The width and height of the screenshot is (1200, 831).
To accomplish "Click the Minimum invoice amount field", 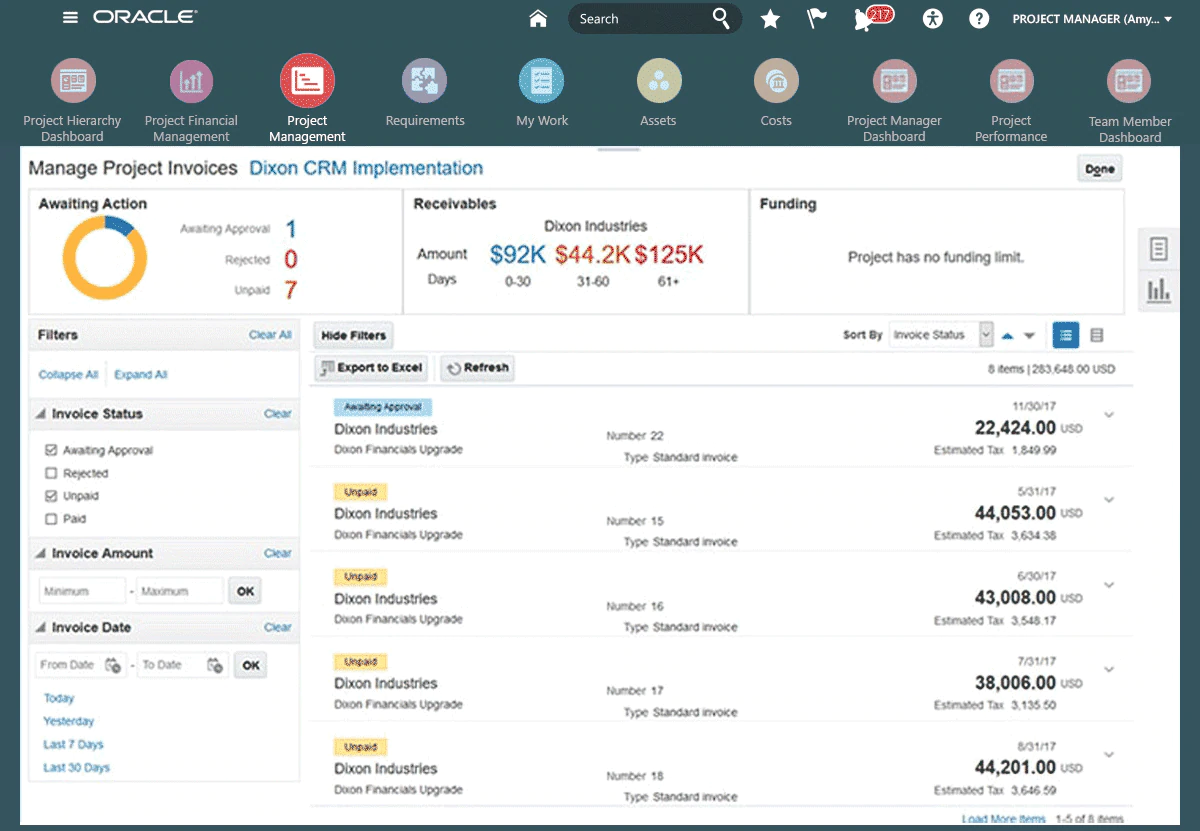I will click(x=82, y=591).
